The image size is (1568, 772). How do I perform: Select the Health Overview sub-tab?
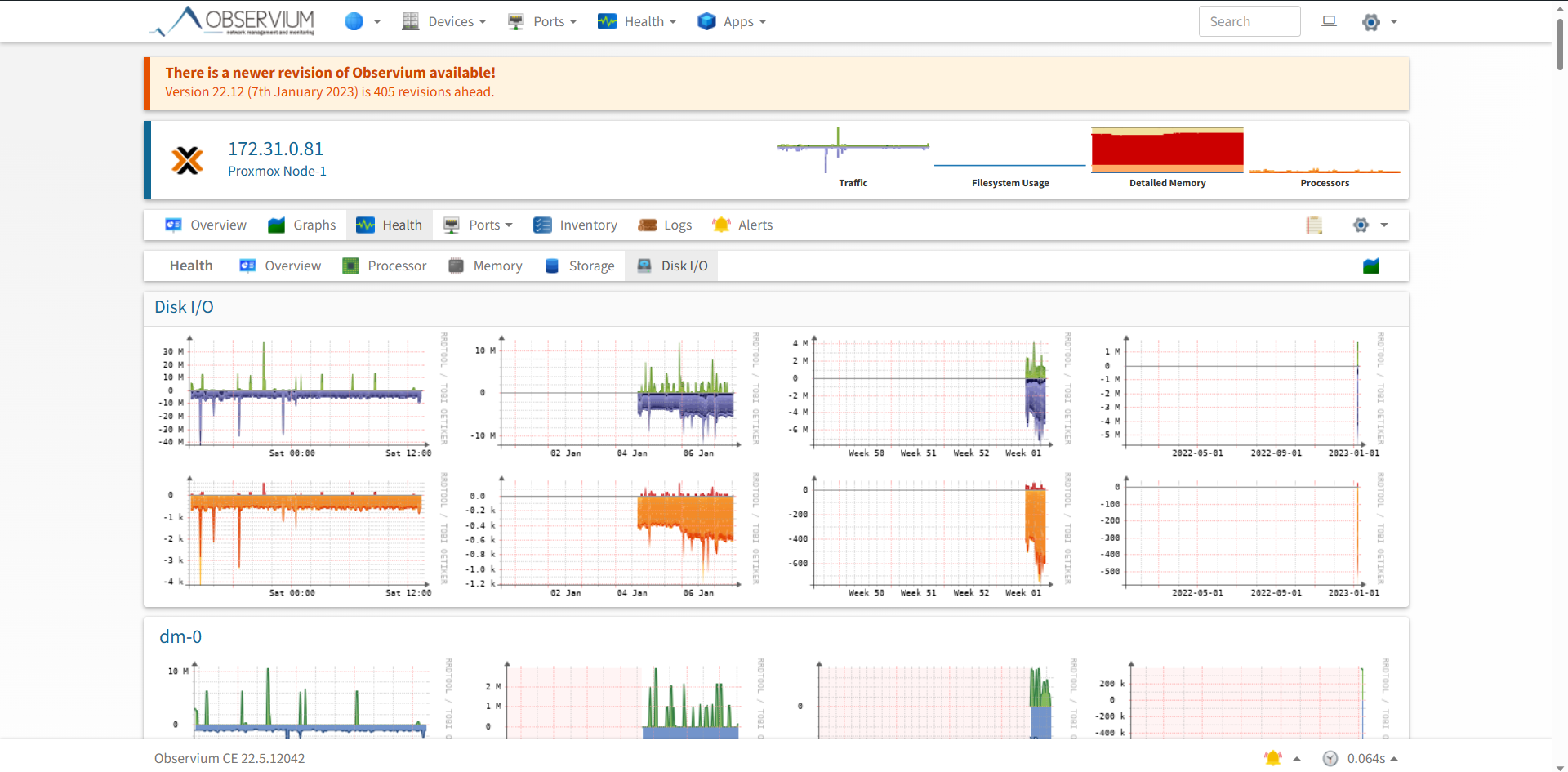pyautogui.click(x=280, y=266)
